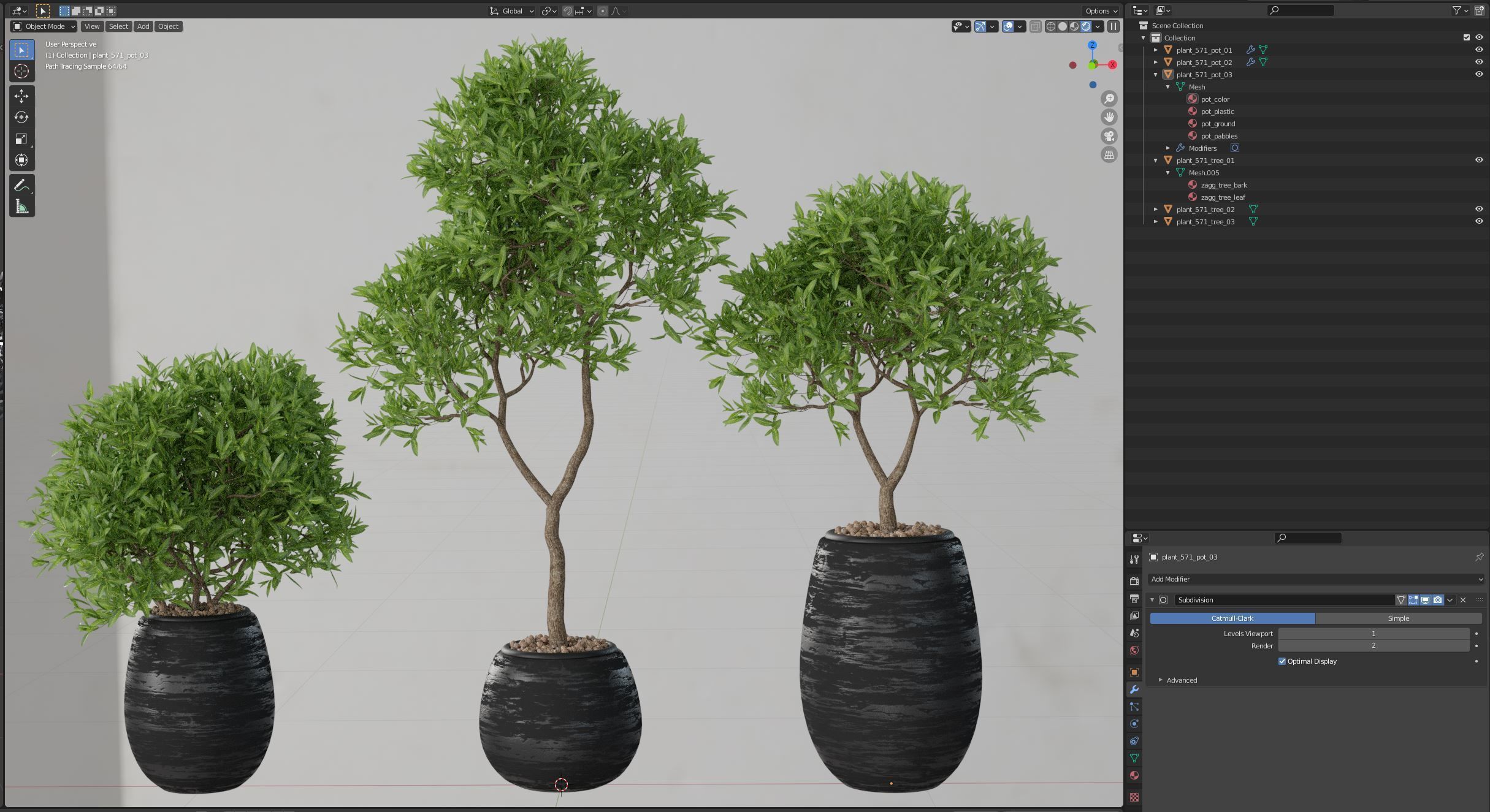Activate the Annotate pencil tool
Image resolution: width=1490 pixels, height=812 pixels.
[21, 185]
